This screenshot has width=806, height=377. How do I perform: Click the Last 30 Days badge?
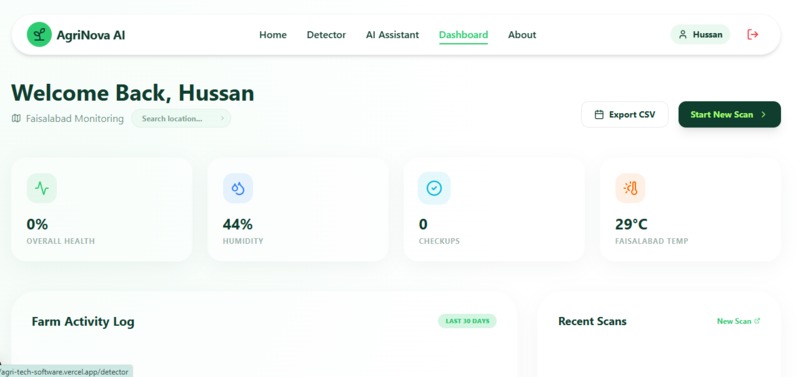(x=467, y=321)
